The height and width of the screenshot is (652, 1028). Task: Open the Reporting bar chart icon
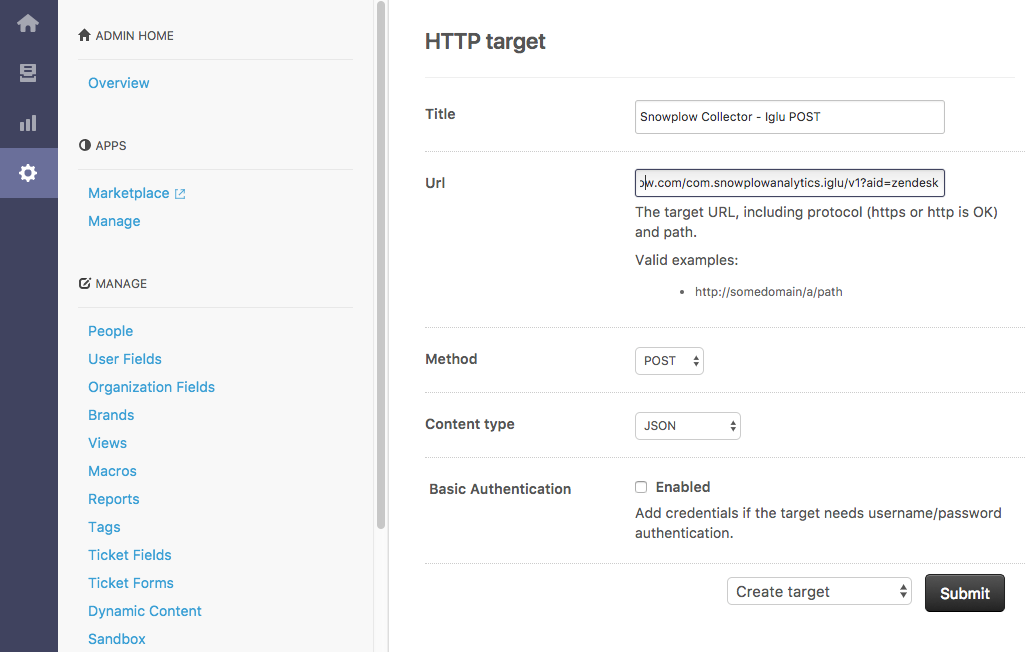pyautogui.click(x=28, y=123)
